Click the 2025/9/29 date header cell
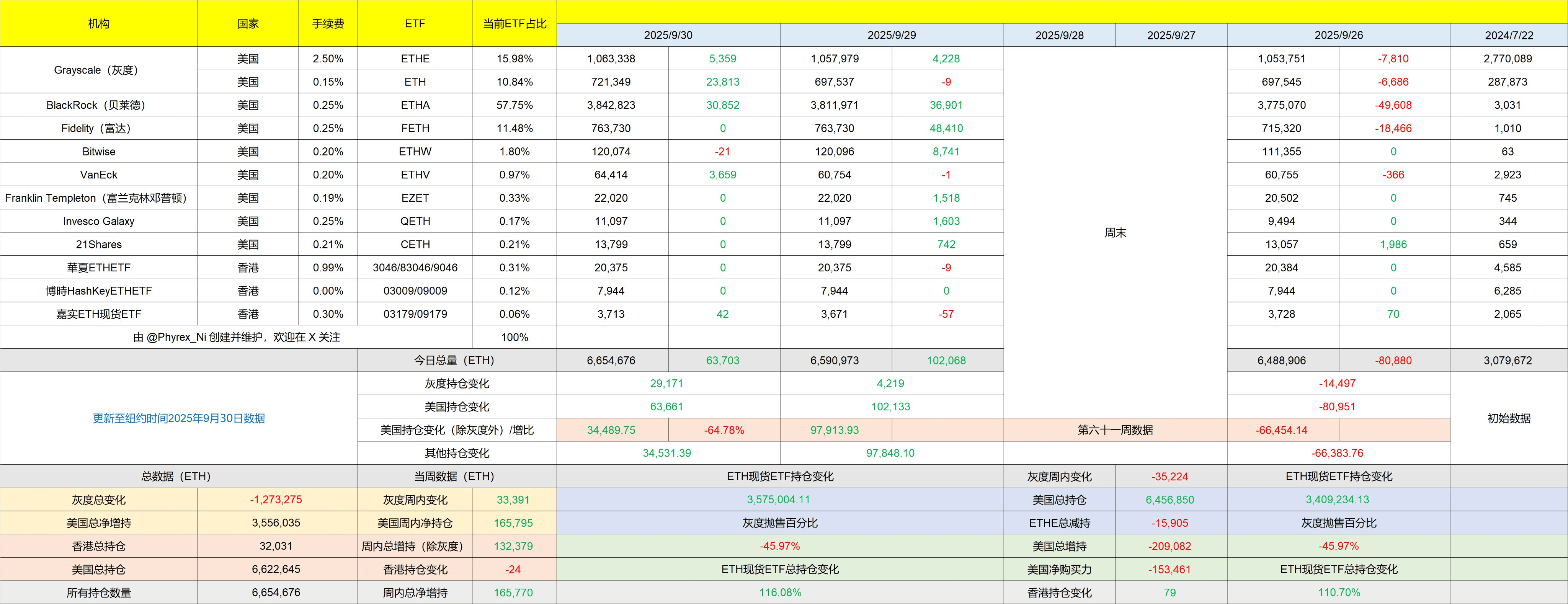1568x604 pixels. coord(891,35)
